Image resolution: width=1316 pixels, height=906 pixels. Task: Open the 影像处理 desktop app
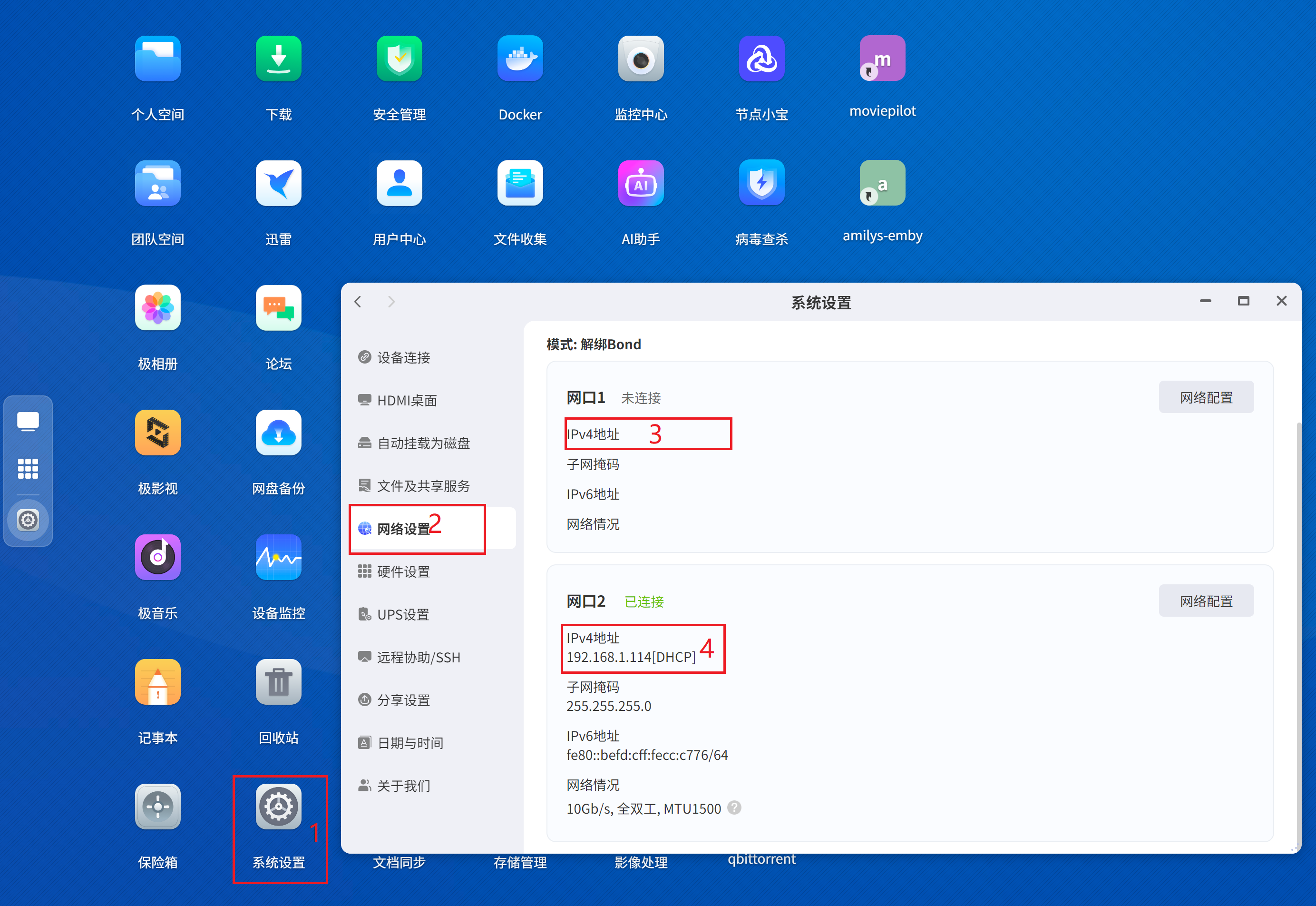click(x=641, y=862)
